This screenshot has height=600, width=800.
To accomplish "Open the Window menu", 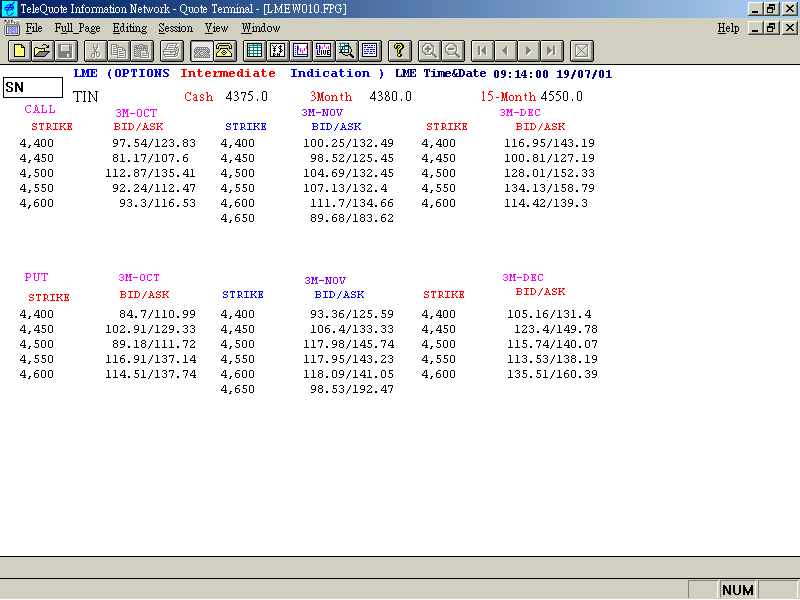I will point(261,28).
